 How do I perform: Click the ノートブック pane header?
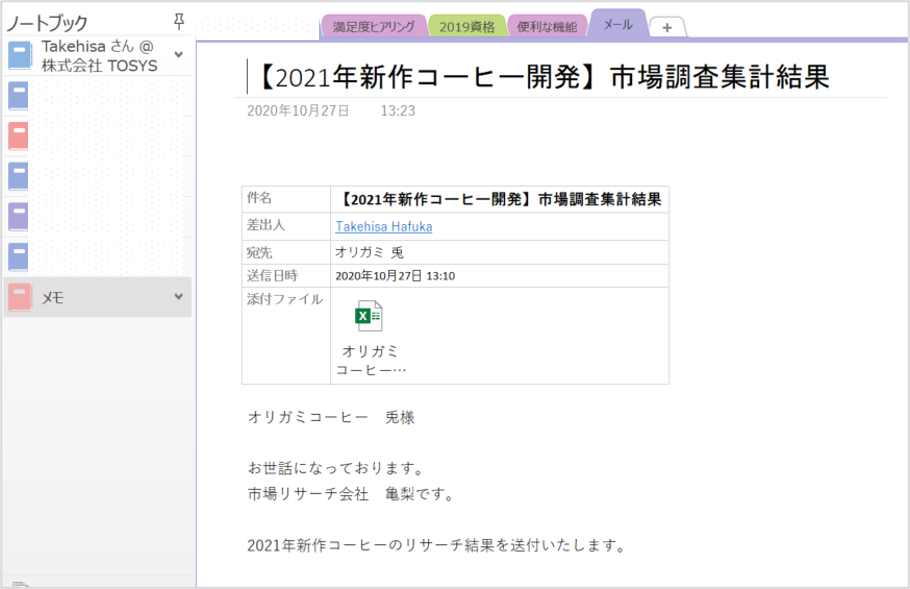pyautogui.click(x=47, y=23)
